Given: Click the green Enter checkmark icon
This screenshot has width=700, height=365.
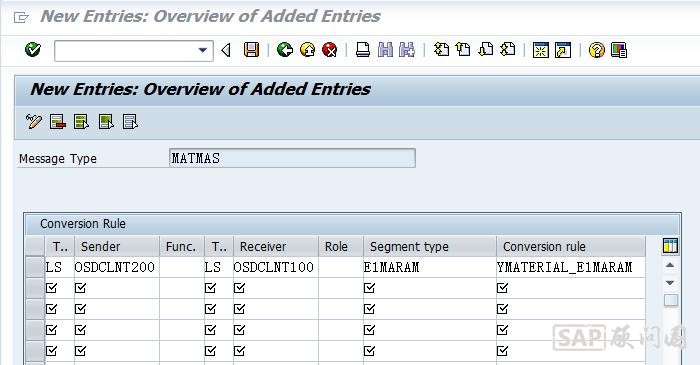Looking at the screenshot, I should (33, 50).
